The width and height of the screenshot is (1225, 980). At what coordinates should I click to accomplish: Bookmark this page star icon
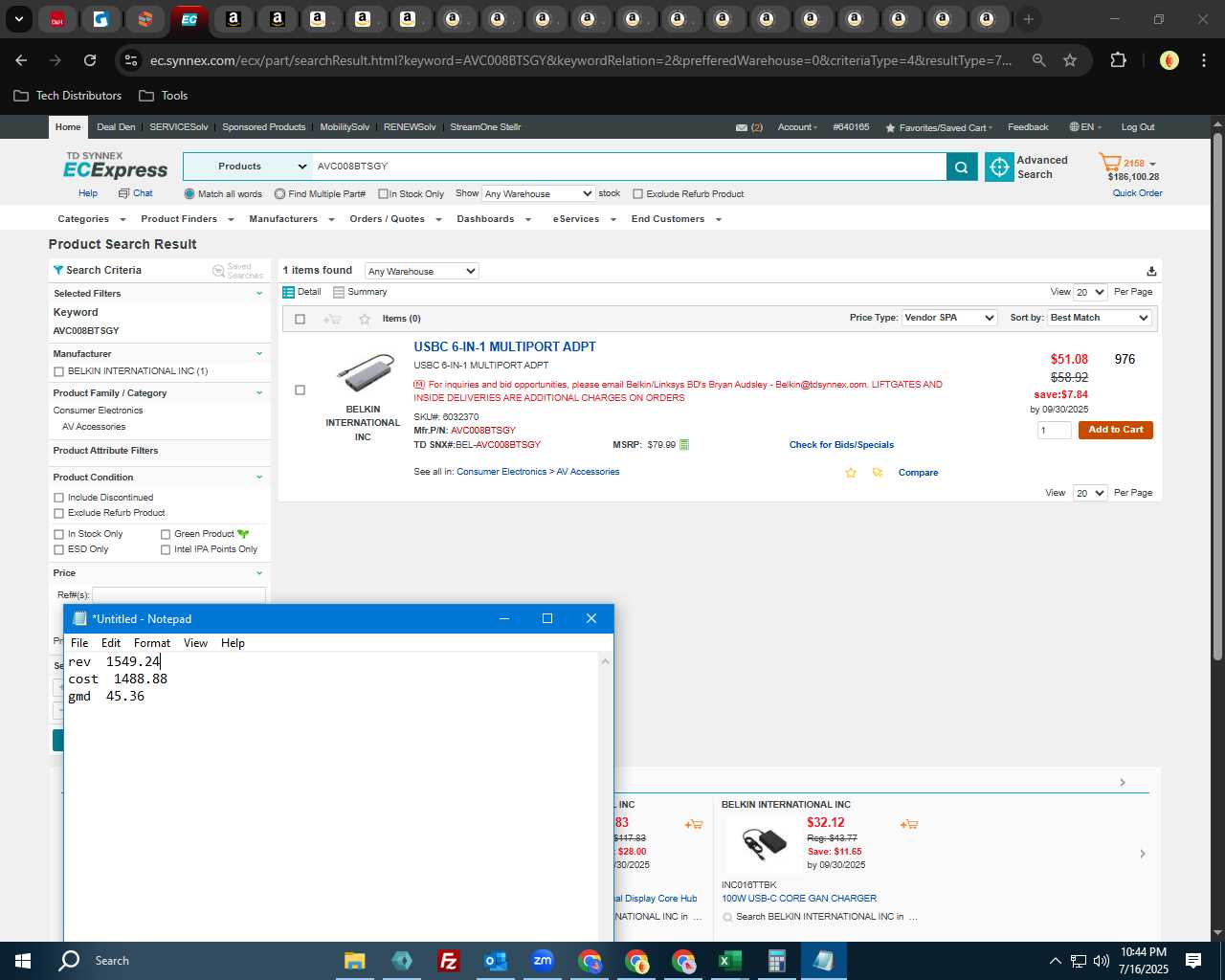pos(1070,60)
